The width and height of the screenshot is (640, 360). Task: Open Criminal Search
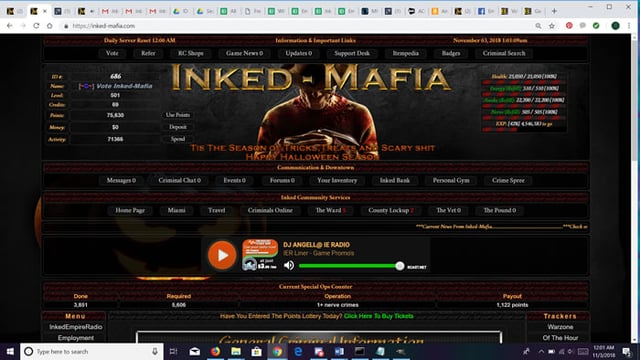pyautogui.click(x=504, y=53)
